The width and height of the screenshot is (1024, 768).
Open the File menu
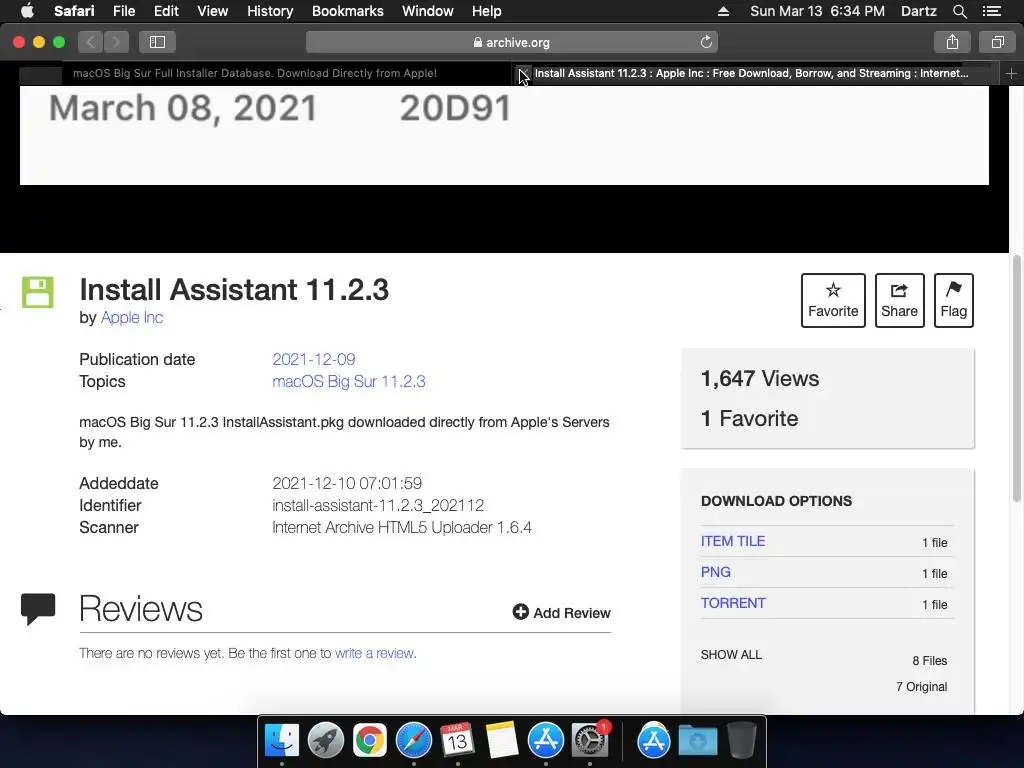[x=123, y=11]
